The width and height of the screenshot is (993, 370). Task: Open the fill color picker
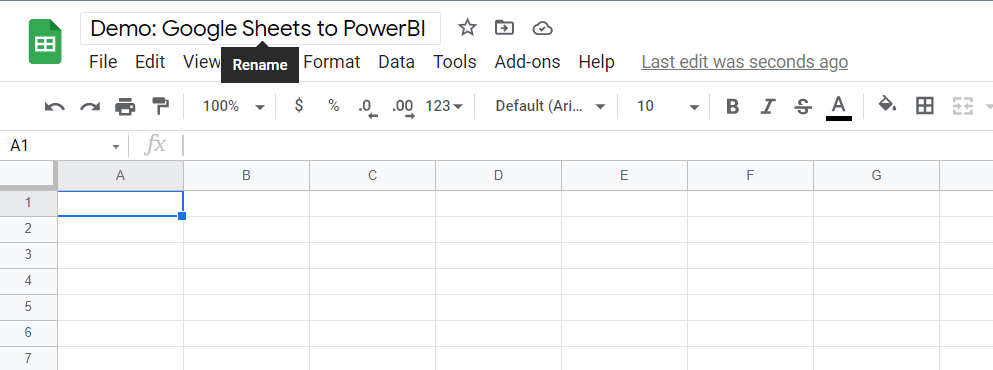click(x=887, y=105)
